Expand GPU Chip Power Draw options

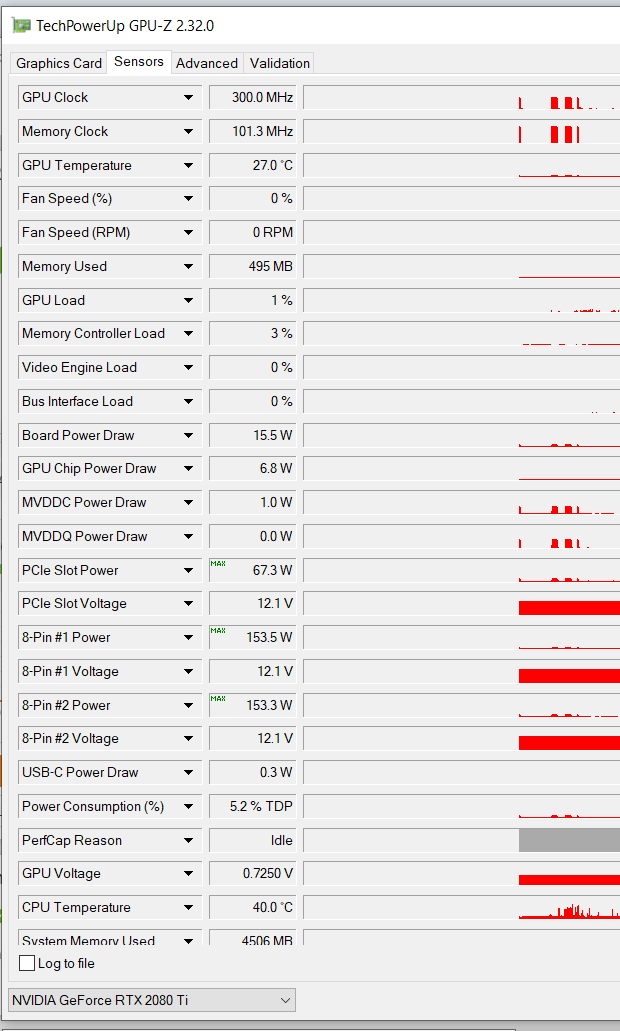(x=188, y=469)
